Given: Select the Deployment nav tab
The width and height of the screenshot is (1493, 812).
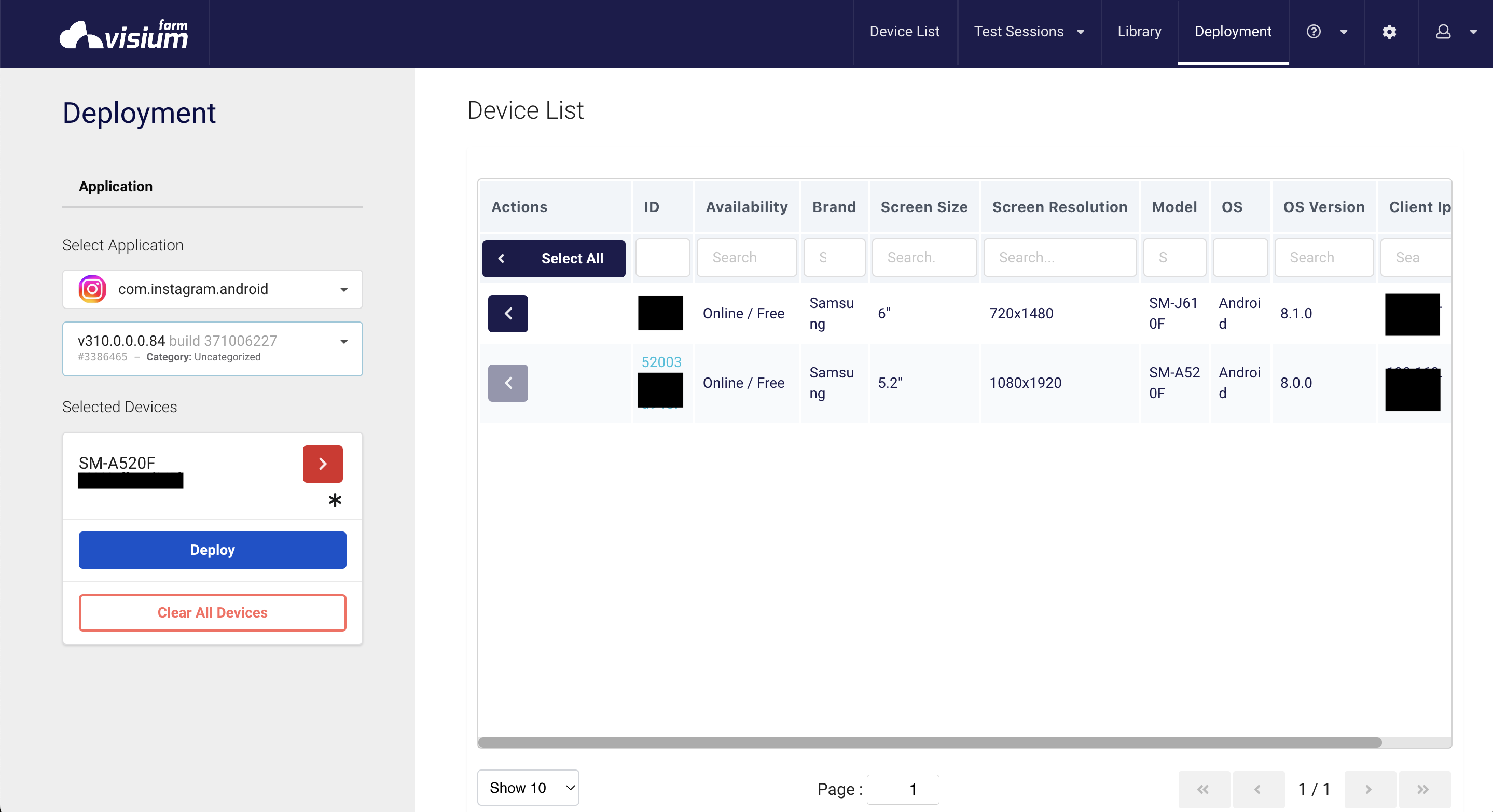Looking at the screenshot, I should tap(1233, 31).
